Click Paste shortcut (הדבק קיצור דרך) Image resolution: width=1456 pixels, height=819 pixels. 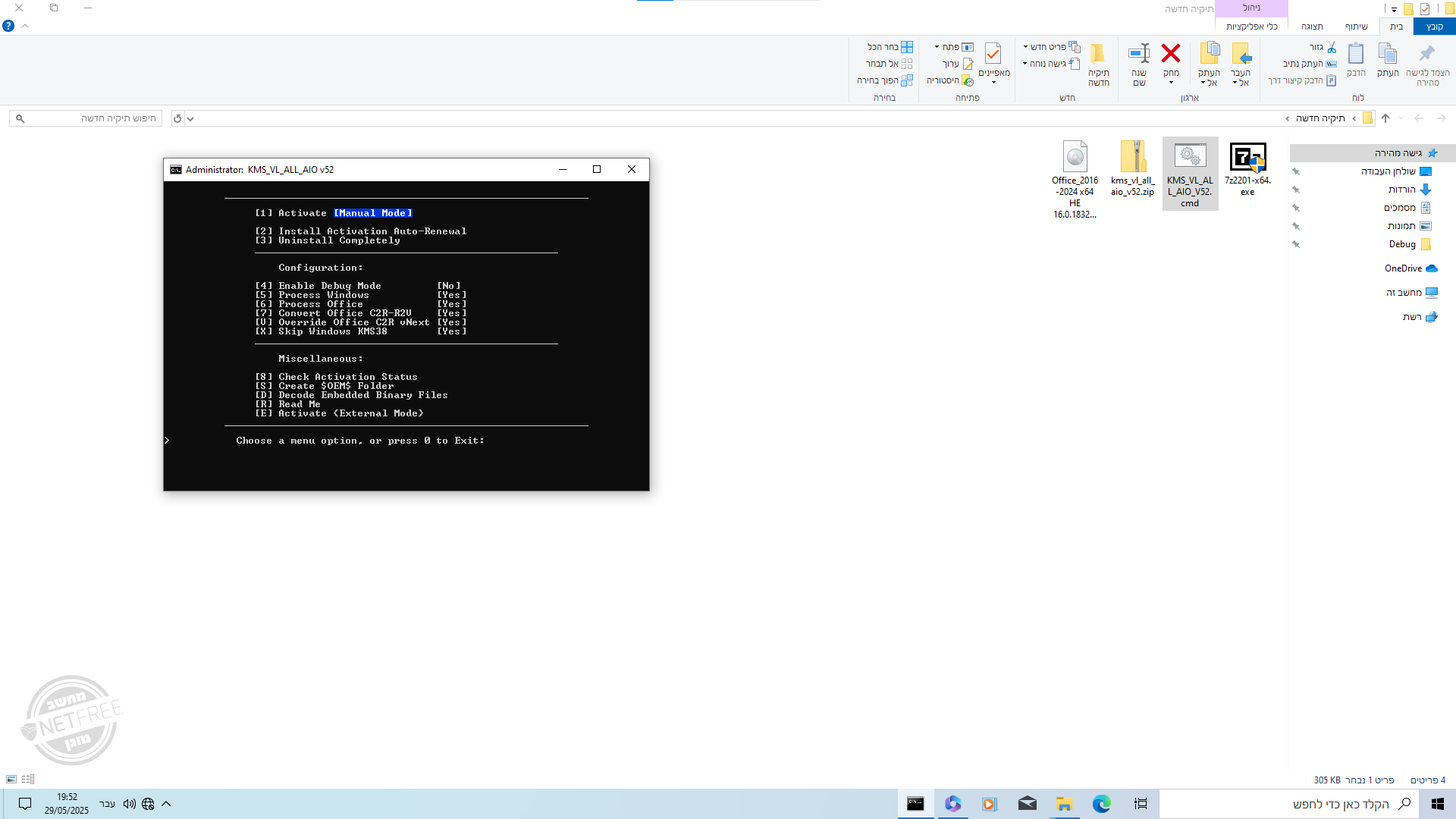click(1302, 80)
